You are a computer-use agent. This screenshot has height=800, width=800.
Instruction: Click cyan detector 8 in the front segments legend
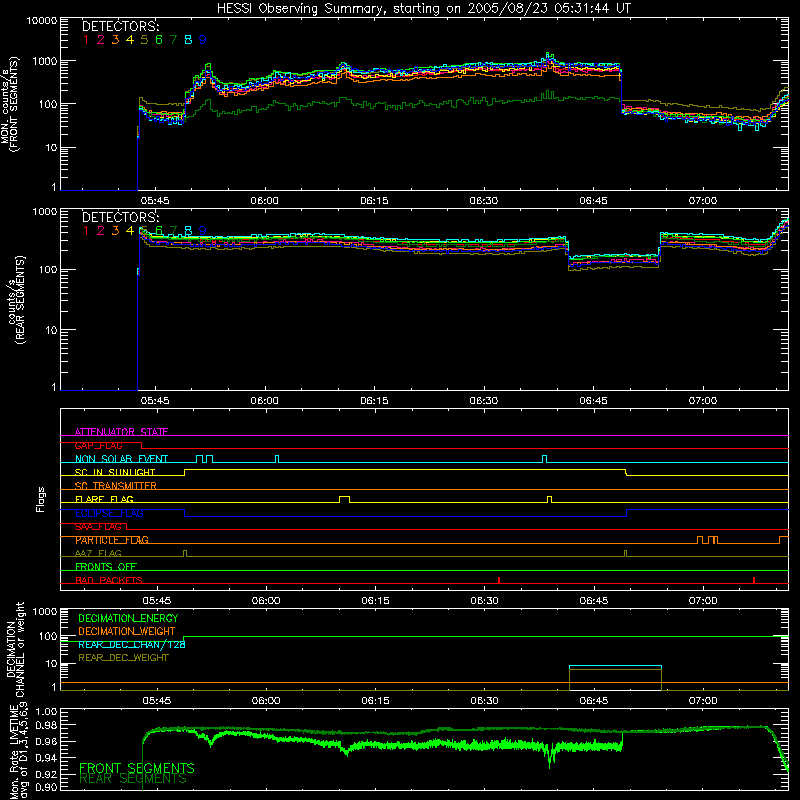click(x=188, y=40)
